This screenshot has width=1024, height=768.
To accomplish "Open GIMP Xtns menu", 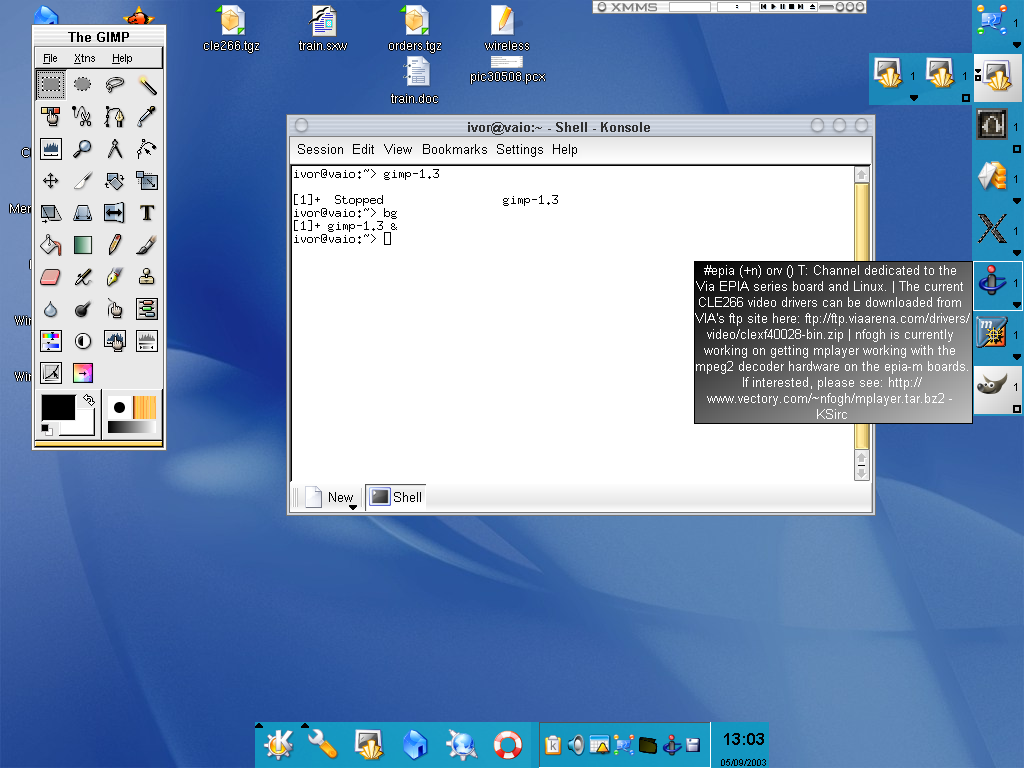I will point(85,58).
